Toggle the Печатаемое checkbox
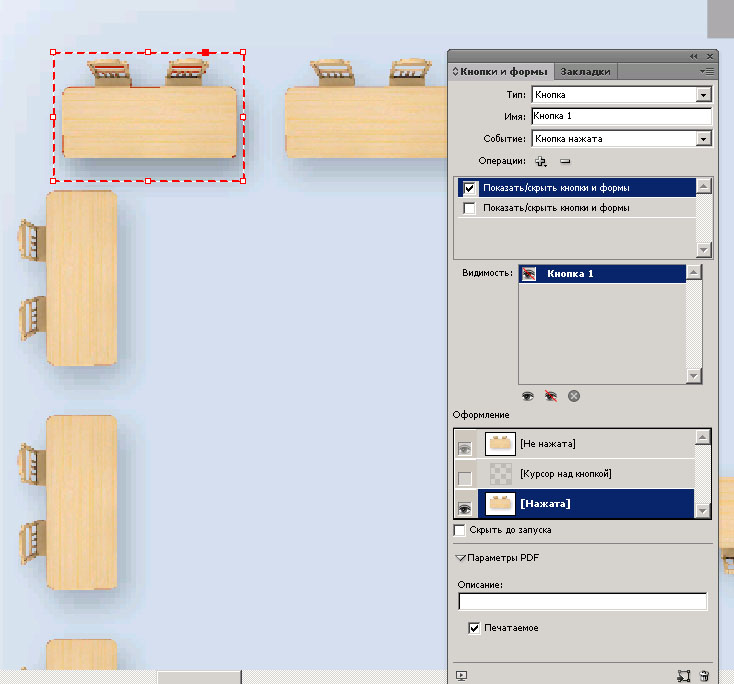The height and width of the screenshot is (684, 734). (474, 628)
